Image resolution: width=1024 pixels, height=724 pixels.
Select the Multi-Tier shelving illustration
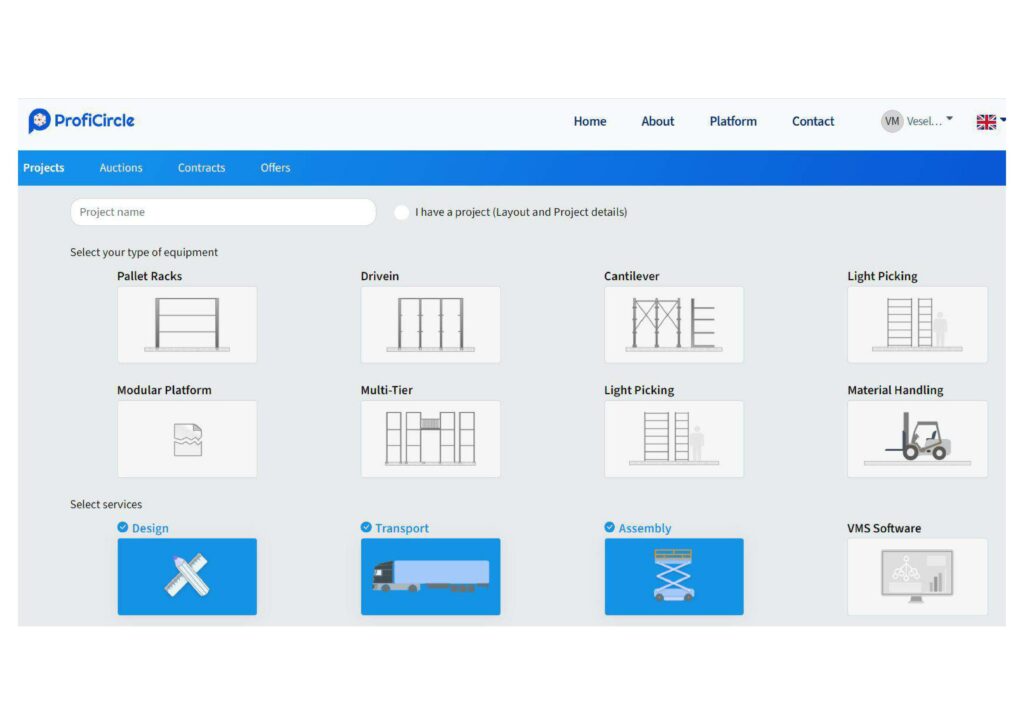[x=430, y=439]
